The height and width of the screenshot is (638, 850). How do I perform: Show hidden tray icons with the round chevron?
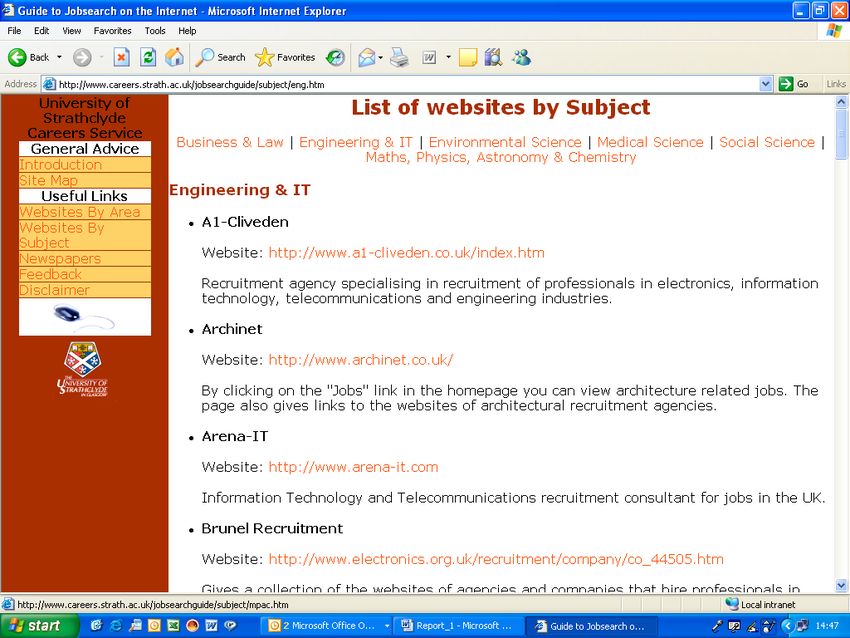click(x=787, y=626)
